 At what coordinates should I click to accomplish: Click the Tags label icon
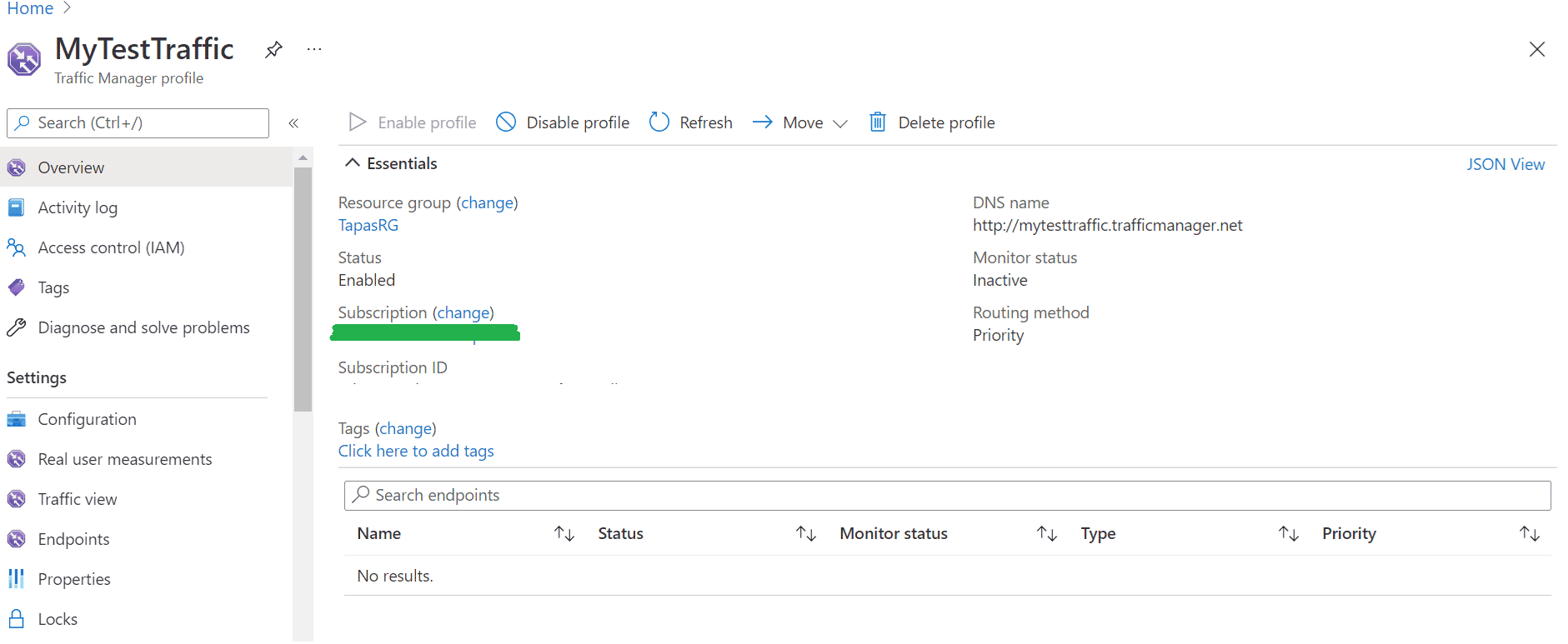(17, 287)
